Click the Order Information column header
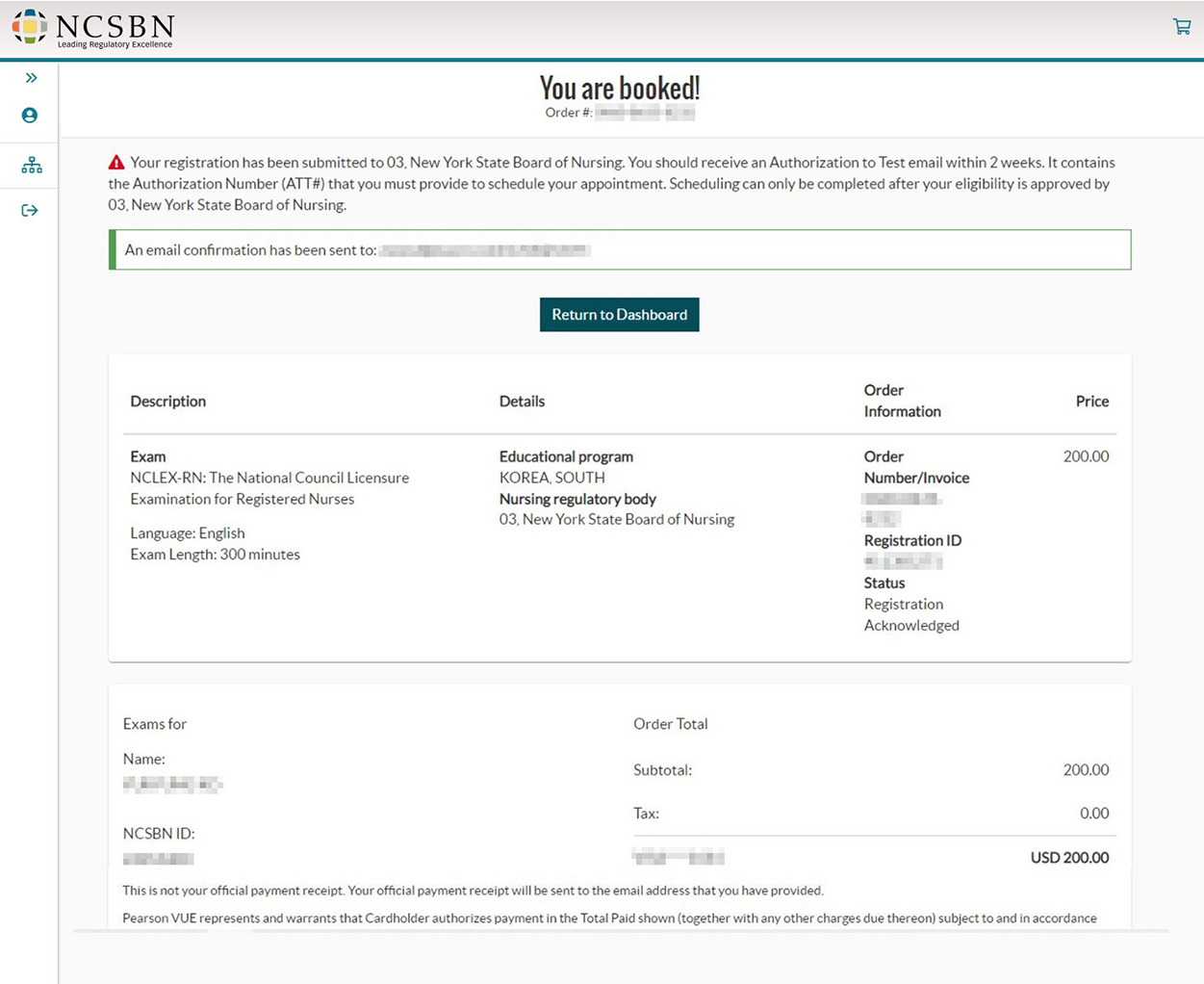This screenshot has width=1204, height=984. (903, 401)
